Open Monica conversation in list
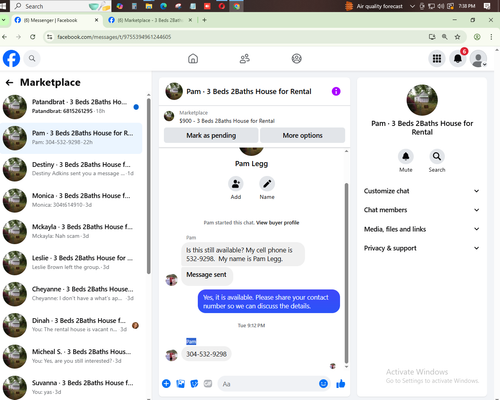 (71, 200)
